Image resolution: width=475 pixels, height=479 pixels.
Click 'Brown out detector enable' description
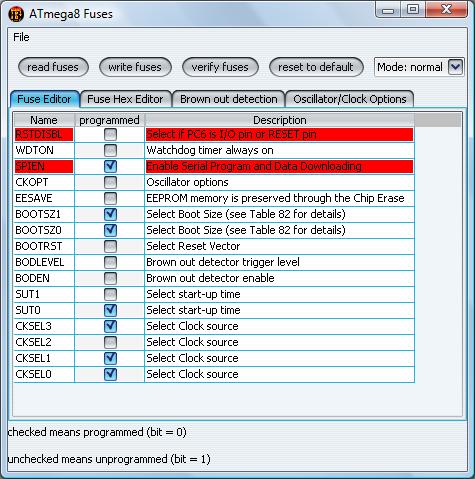(x=279, y=278)
